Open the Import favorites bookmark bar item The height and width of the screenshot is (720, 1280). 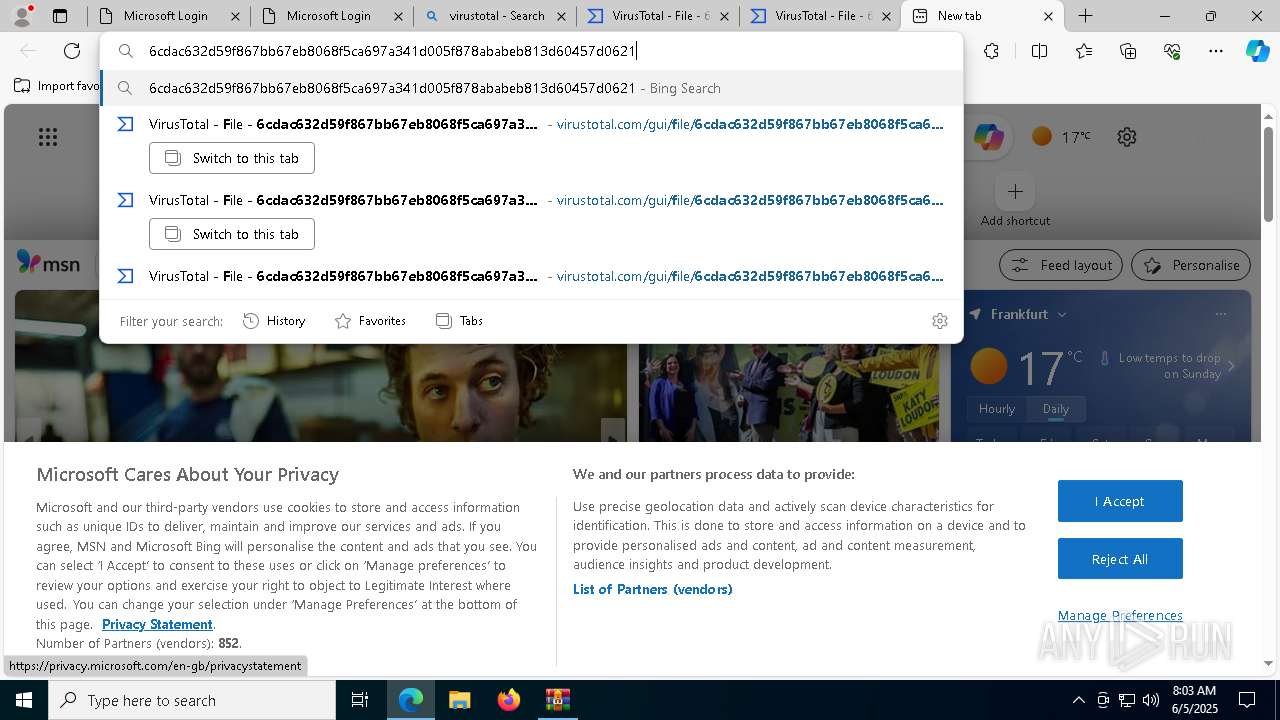click(x=56, y=86)
